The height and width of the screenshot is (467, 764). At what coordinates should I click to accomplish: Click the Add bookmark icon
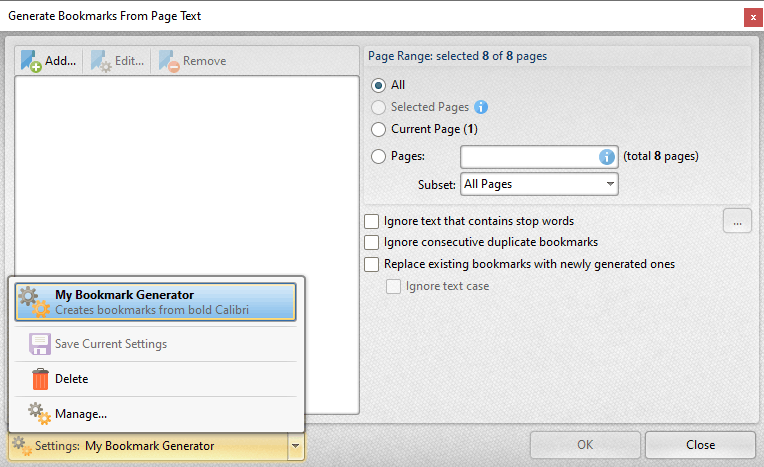tap(31, 61)
